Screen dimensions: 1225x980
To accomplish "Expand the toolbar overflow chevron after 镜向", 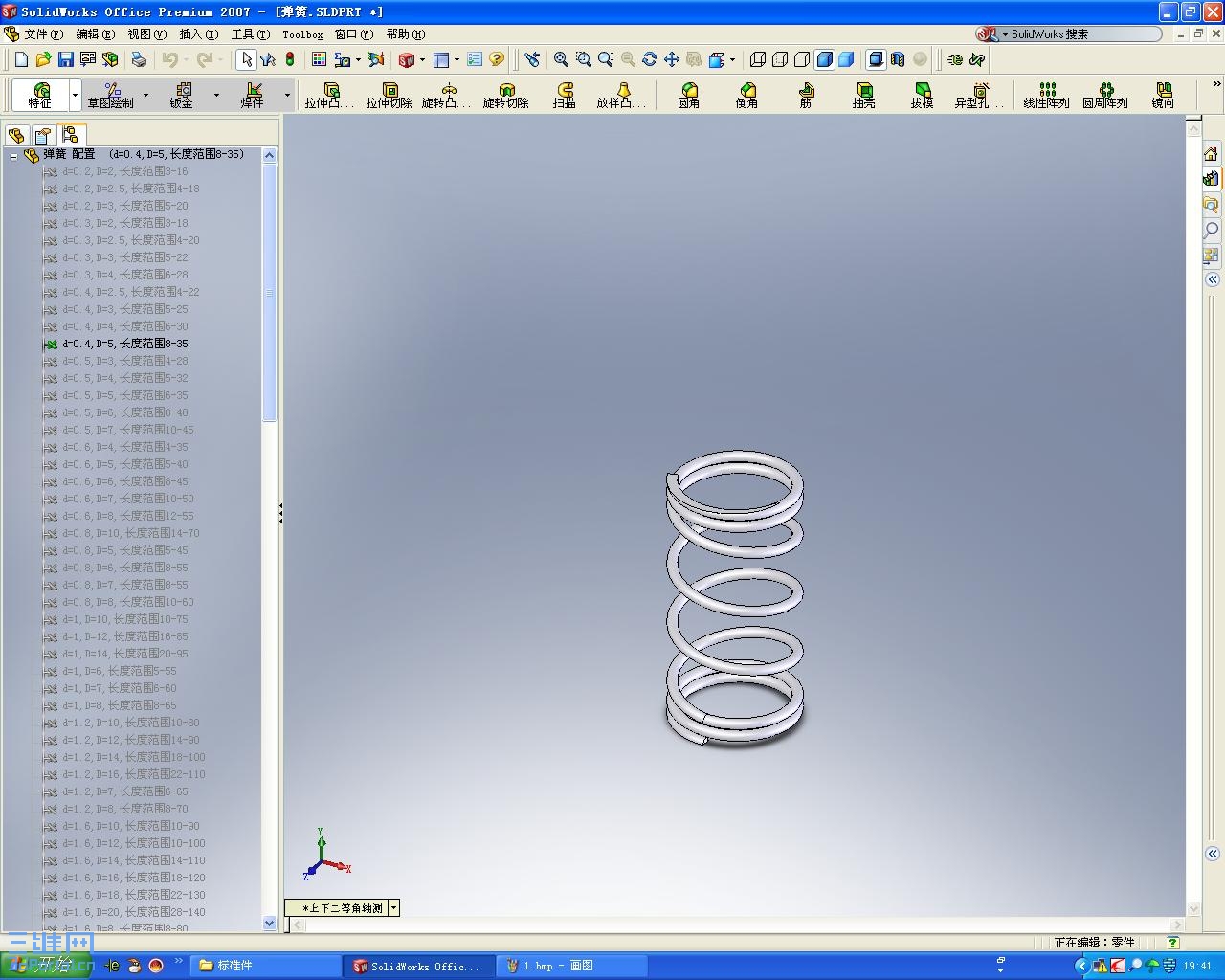I will pyautogui.click(x=1216, y=84).
